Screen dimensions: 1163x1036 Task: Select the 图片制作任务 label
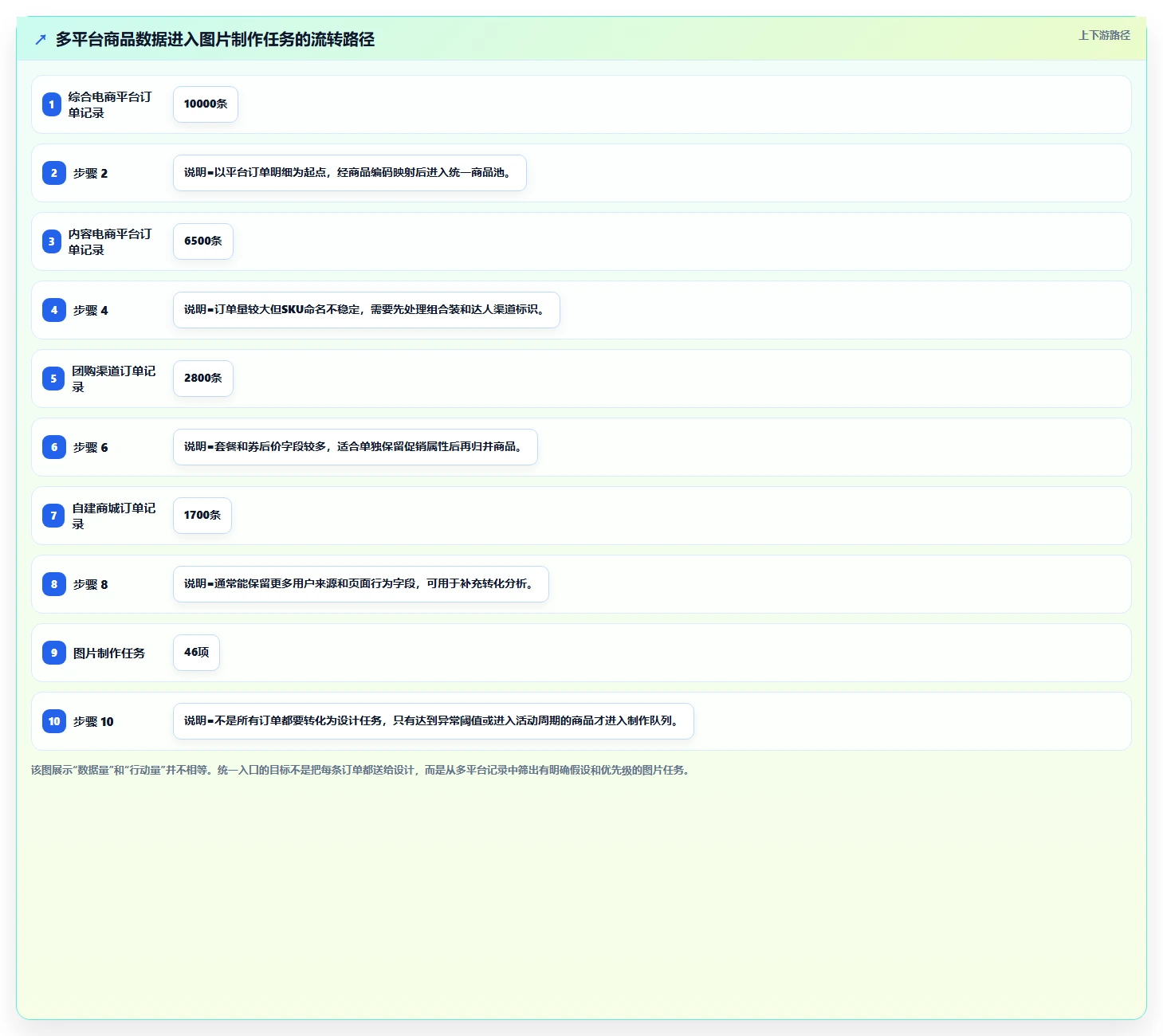pos(109,653)
